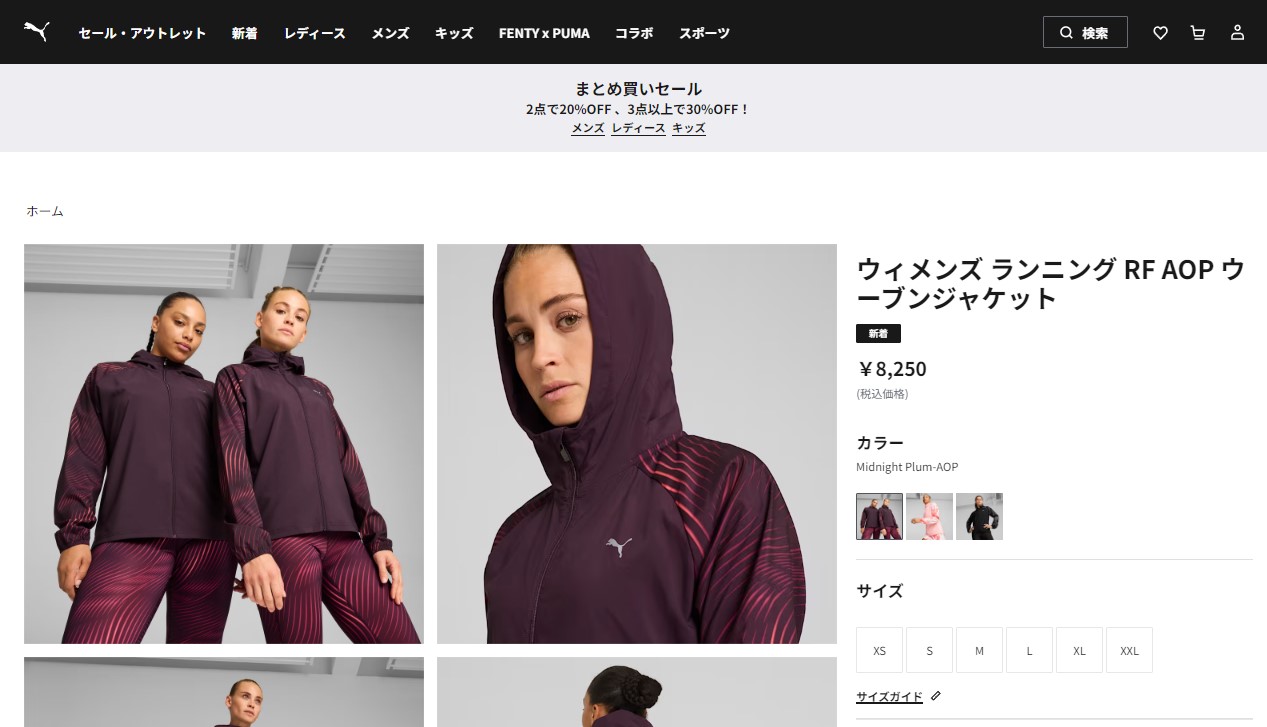Choose size L option
The width and height of the screenshot is (1267, 727).
click(x=1029, y=650)
